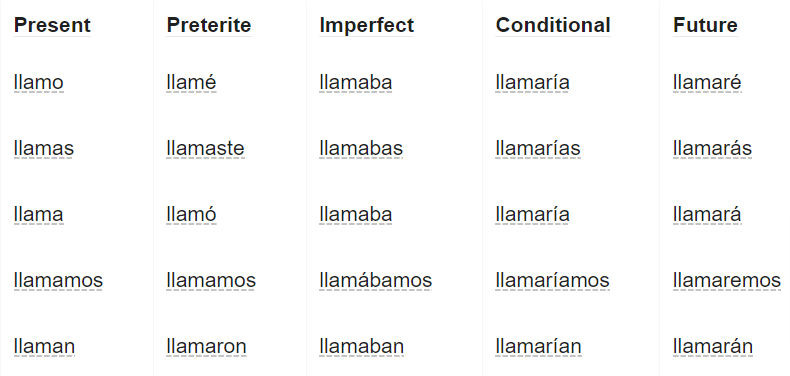Click llamaste in the Preterite column
790x376 pixels.
click(206, 149)
